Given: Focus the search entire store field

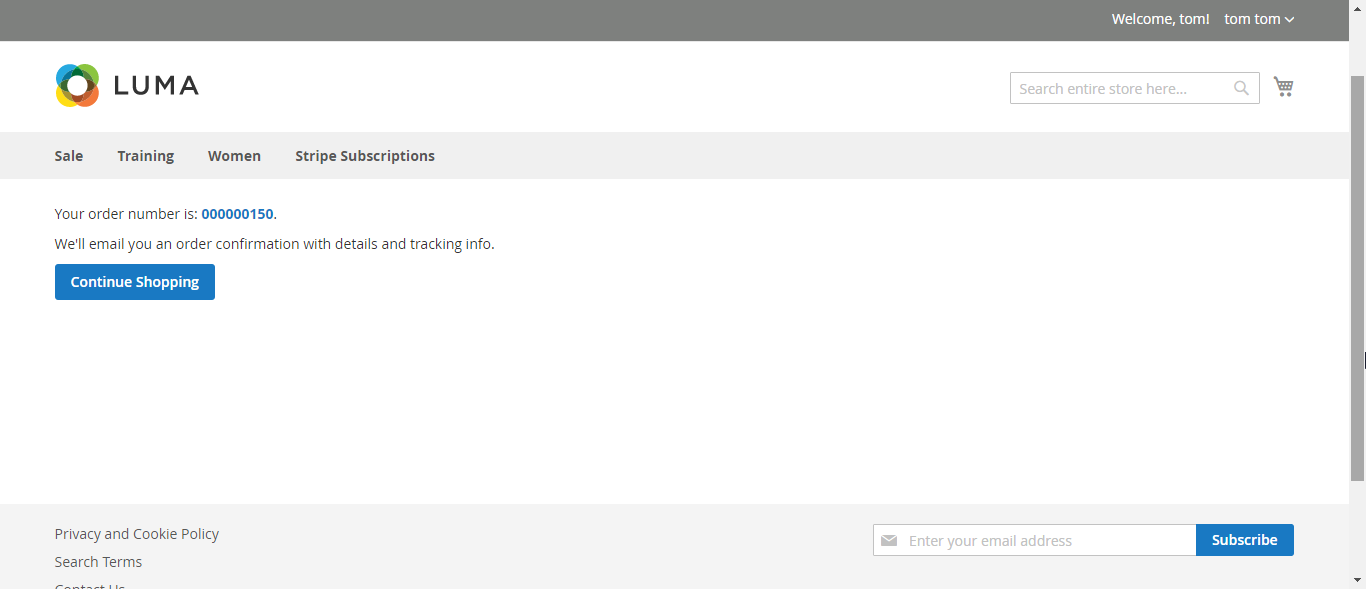Looking at the screenshot, I should pos(1120,88).
